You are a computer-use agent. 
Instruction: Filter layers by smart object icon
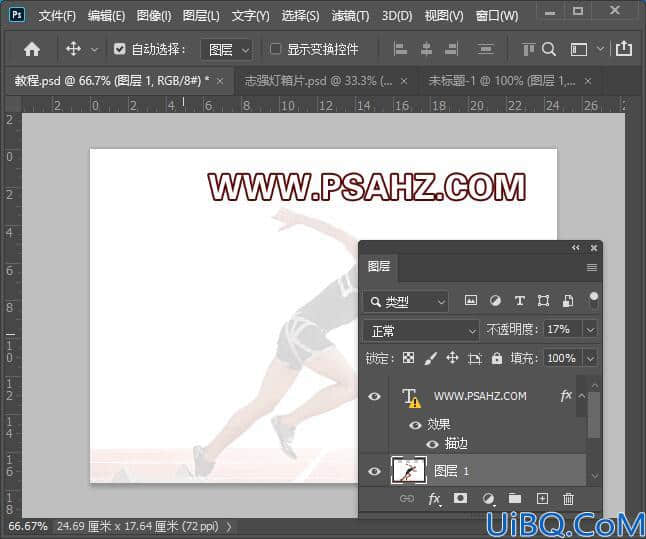point(568,301)
